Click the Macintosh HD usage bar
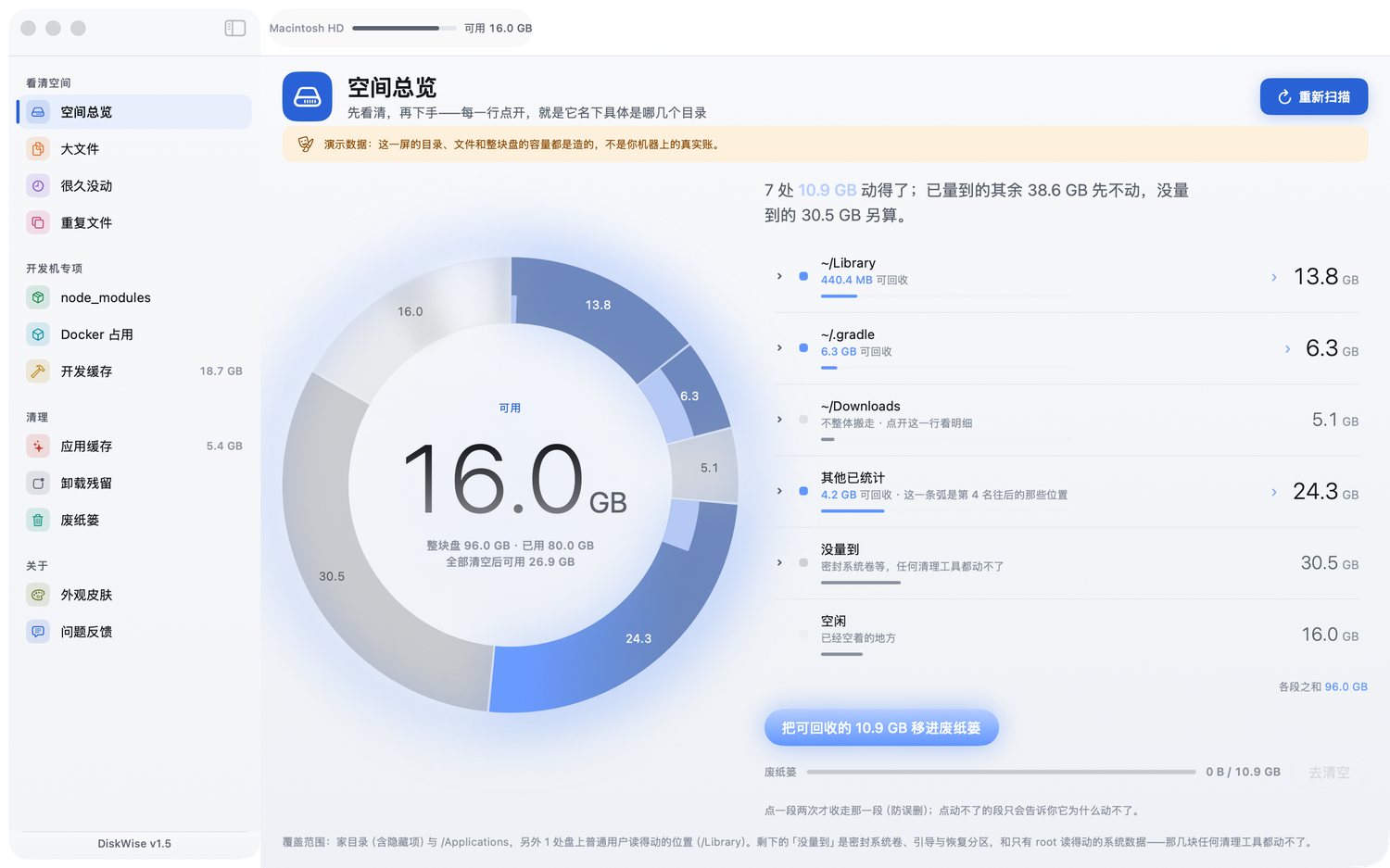1390x868 pixels. click(403, 29)
